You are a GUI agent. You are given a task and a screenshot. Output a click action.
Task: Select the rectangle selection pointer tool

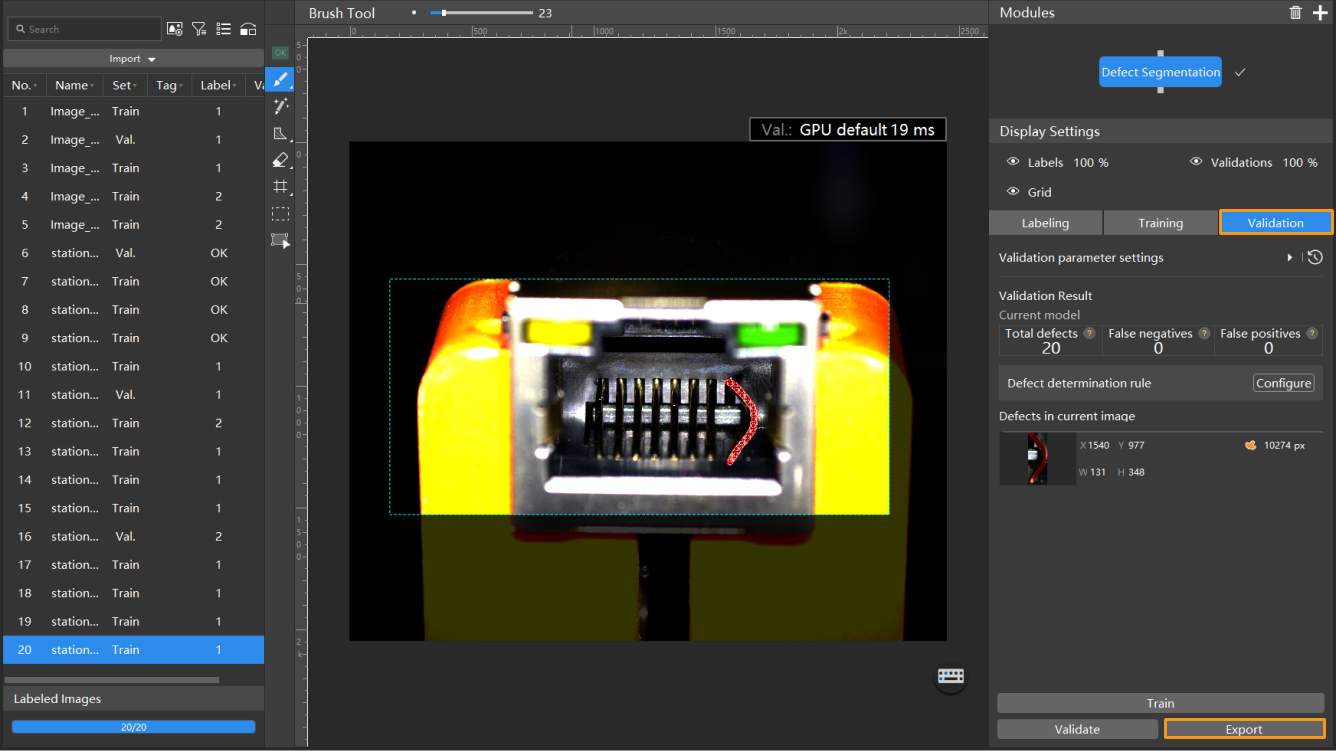tap(280, 241)
